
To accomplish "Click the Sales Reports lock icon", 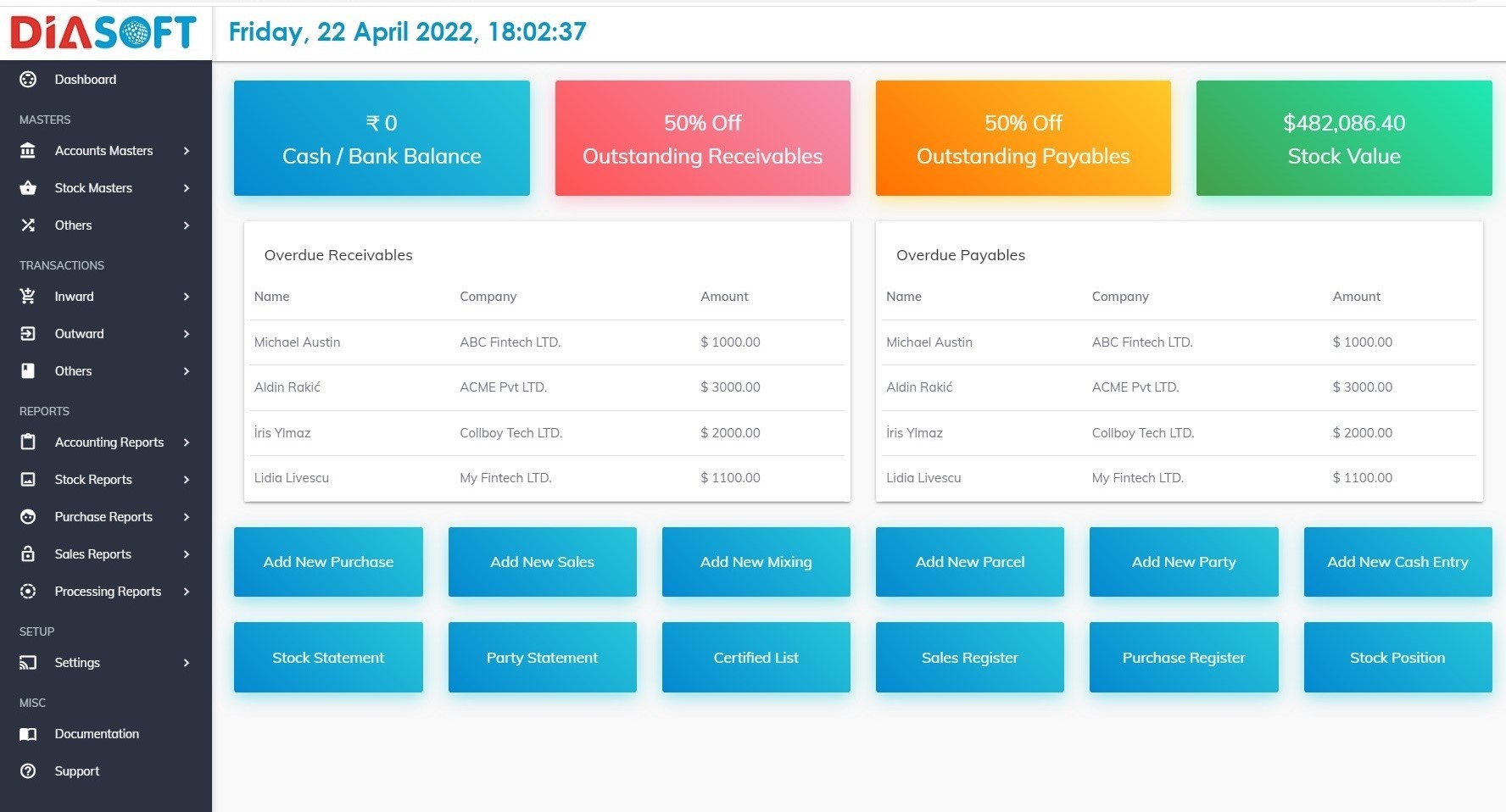I will pyautogui.click(x=28, y=554).
